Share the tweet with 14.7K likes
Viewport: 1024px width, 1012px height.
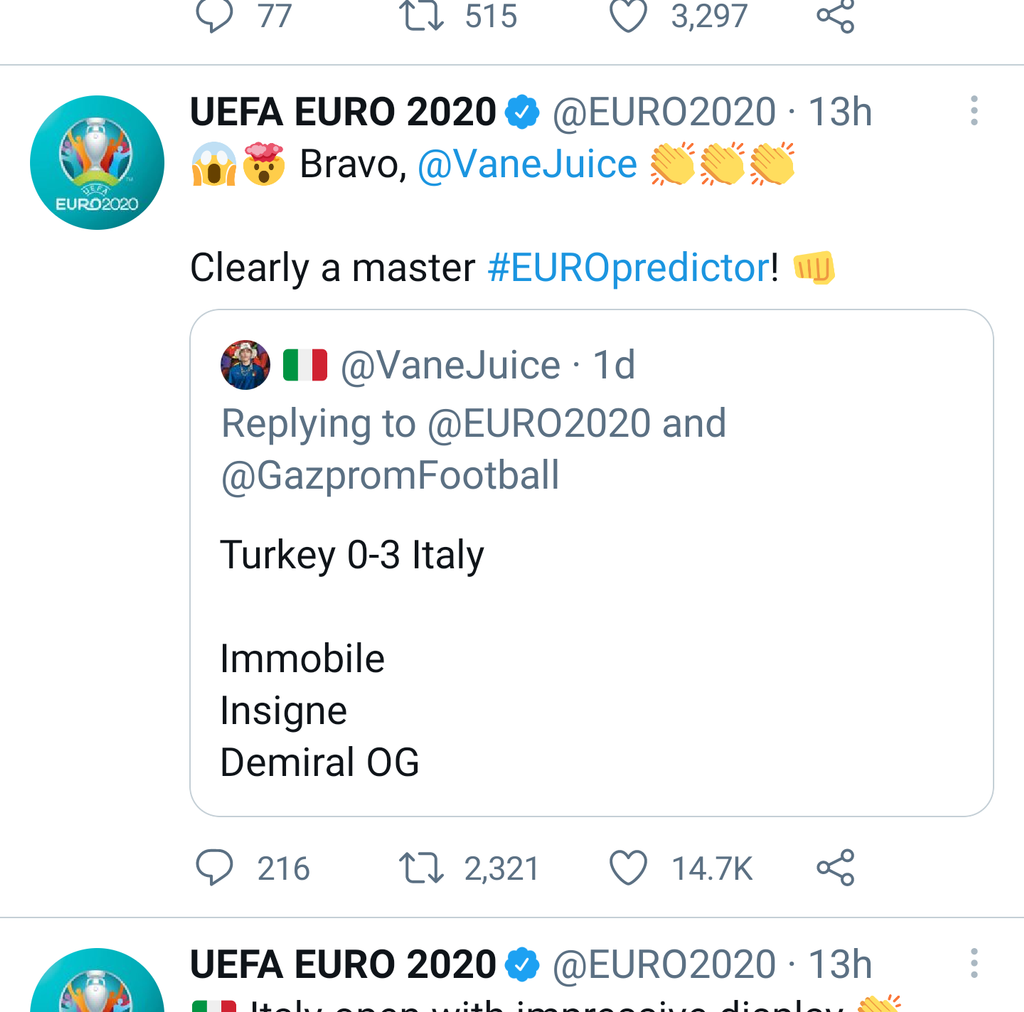(835, 868)
